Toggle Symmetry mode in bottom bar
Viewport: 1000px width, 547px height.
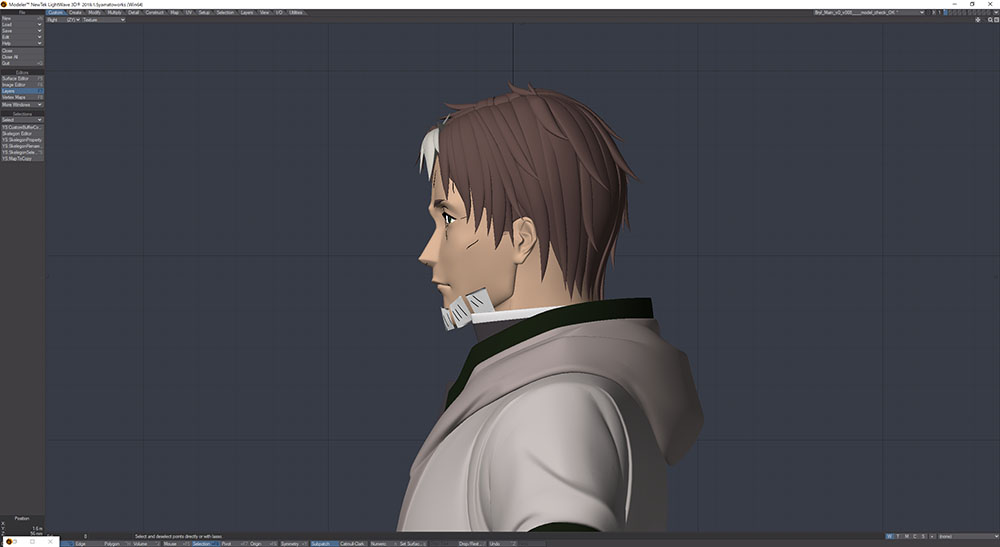click(x=292, y=543)
